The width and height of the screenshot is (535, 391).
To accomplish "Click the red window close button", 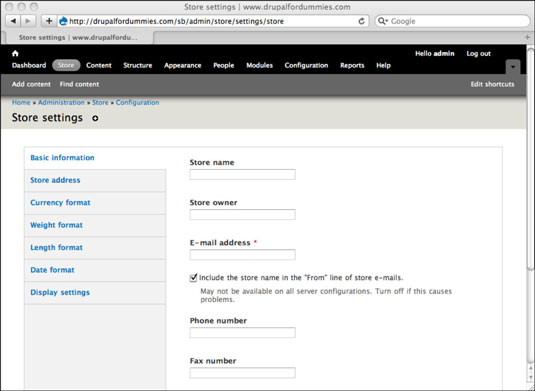I will coord(10,6).
